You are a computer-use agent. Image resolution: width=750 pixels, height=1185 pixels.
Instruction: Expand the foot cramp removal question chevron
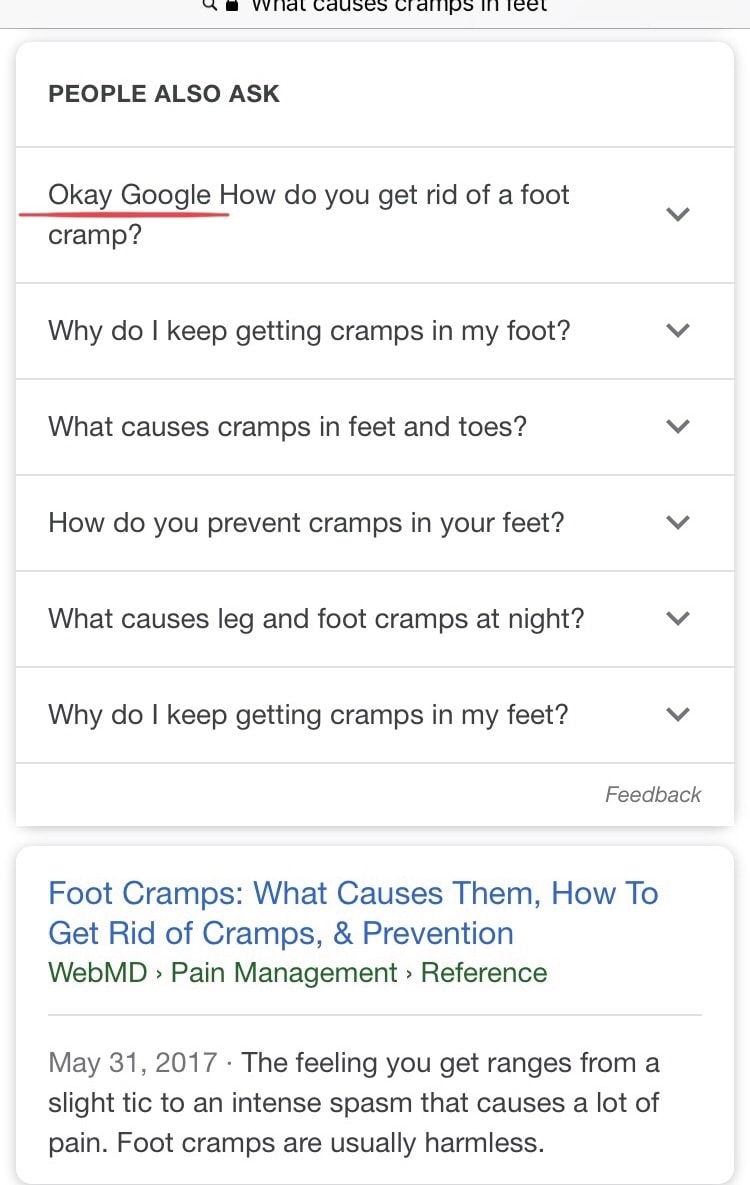click(678, 215)
